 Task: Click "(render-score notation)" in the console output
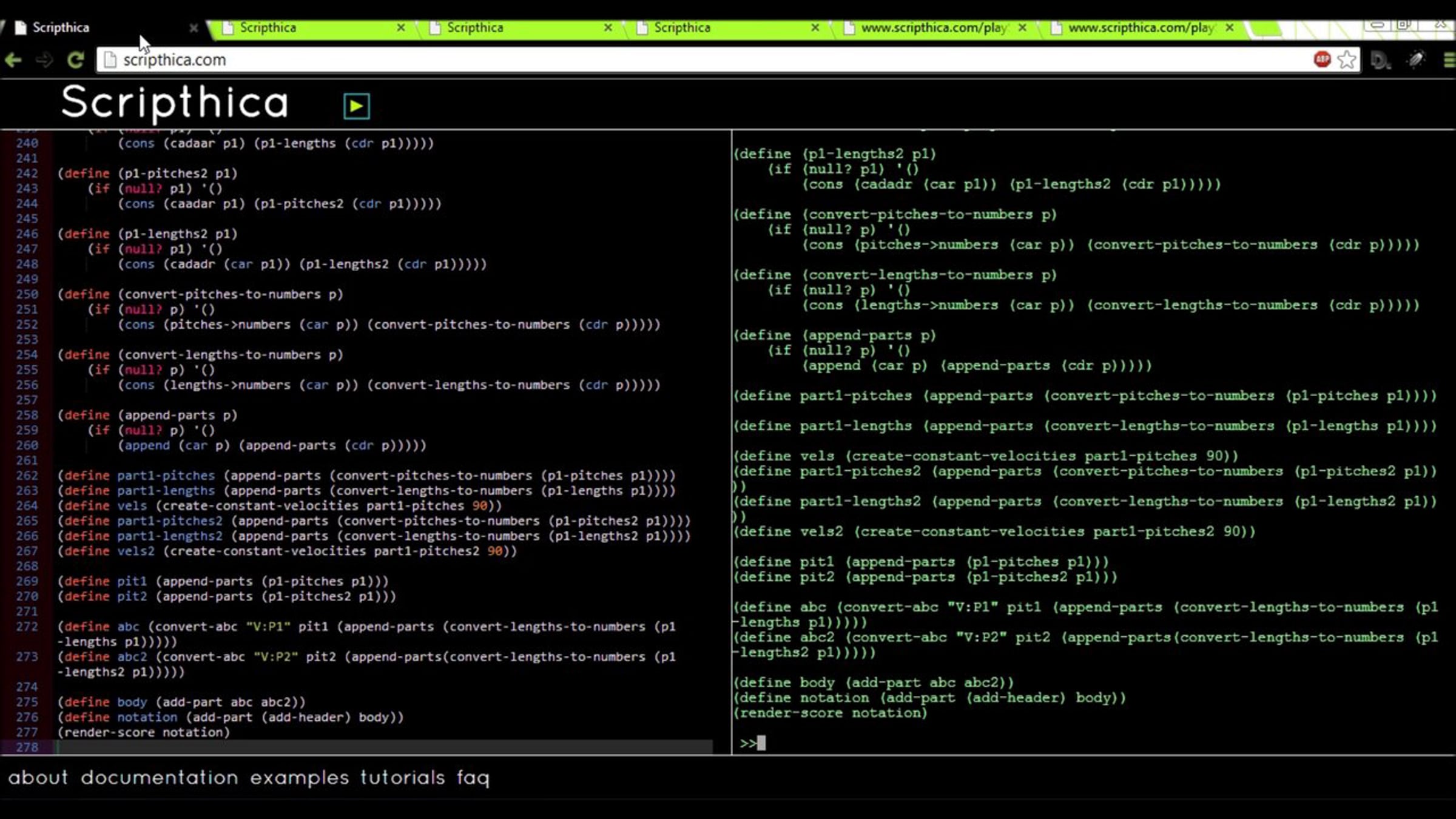tap(831, 713)
